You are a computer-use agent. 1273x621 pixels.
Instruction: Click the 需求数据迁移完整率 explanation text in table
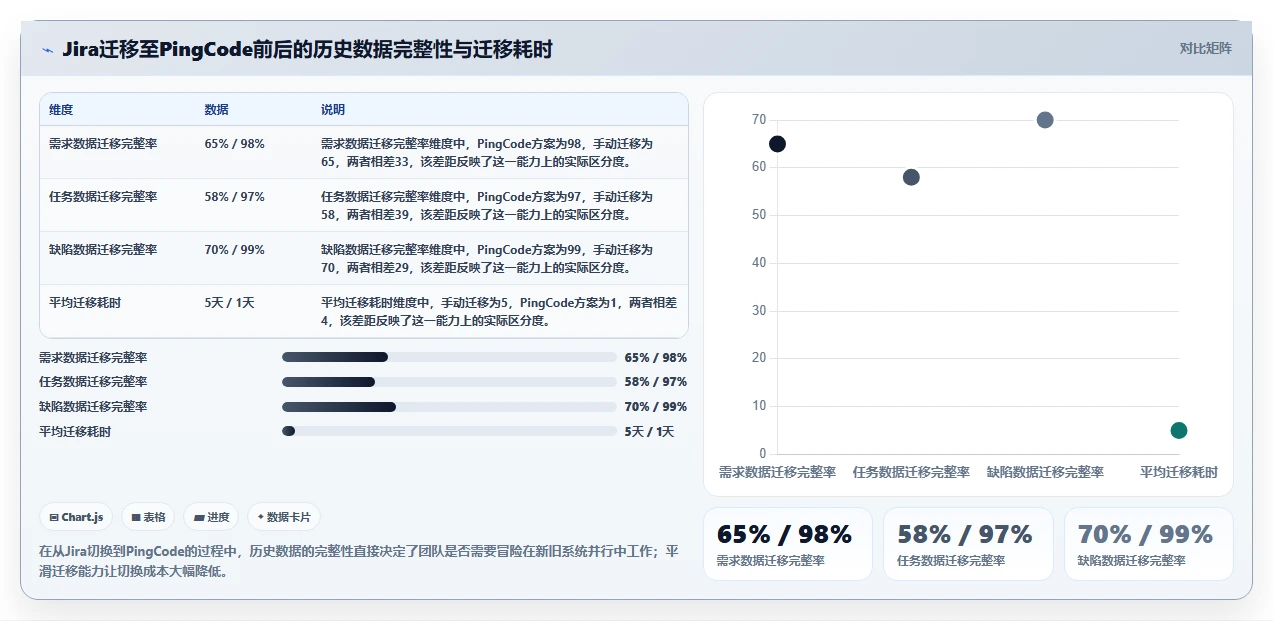pos(487,152)
